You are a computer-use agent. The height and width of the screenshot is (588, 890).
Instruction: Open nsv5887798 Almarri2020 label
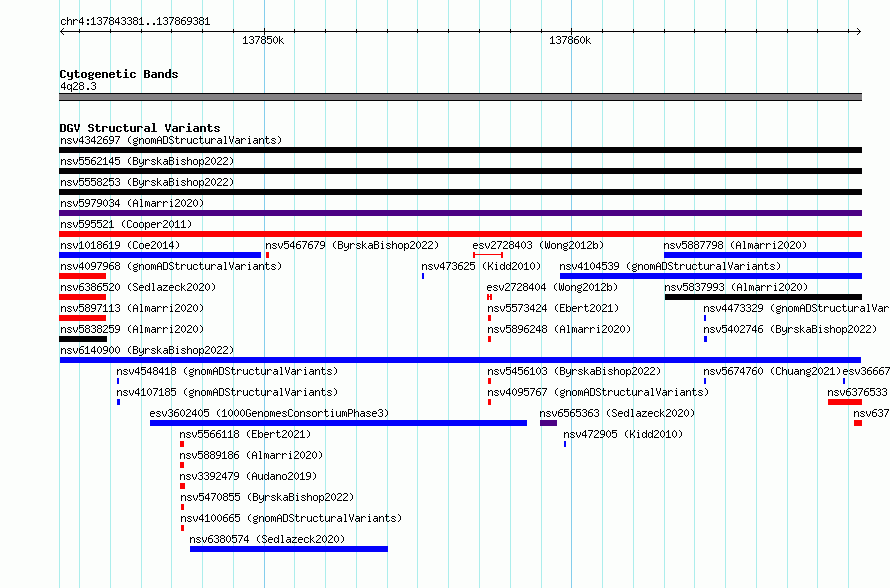click(735, 245)
